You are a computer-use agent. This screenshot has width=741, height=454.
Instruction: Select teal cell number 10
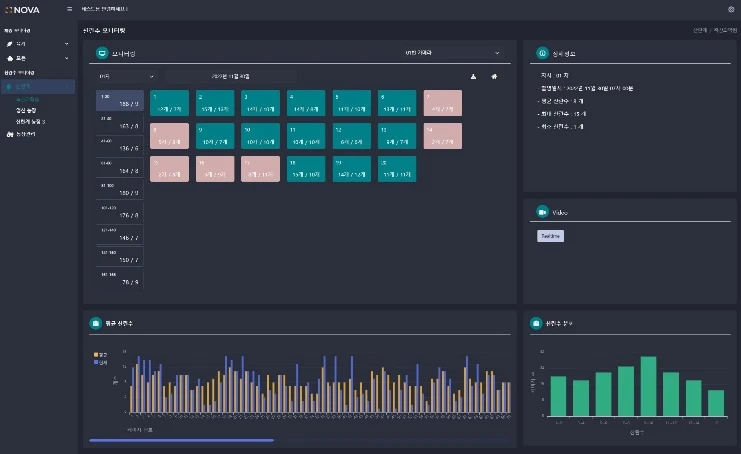tap(260, 136)
